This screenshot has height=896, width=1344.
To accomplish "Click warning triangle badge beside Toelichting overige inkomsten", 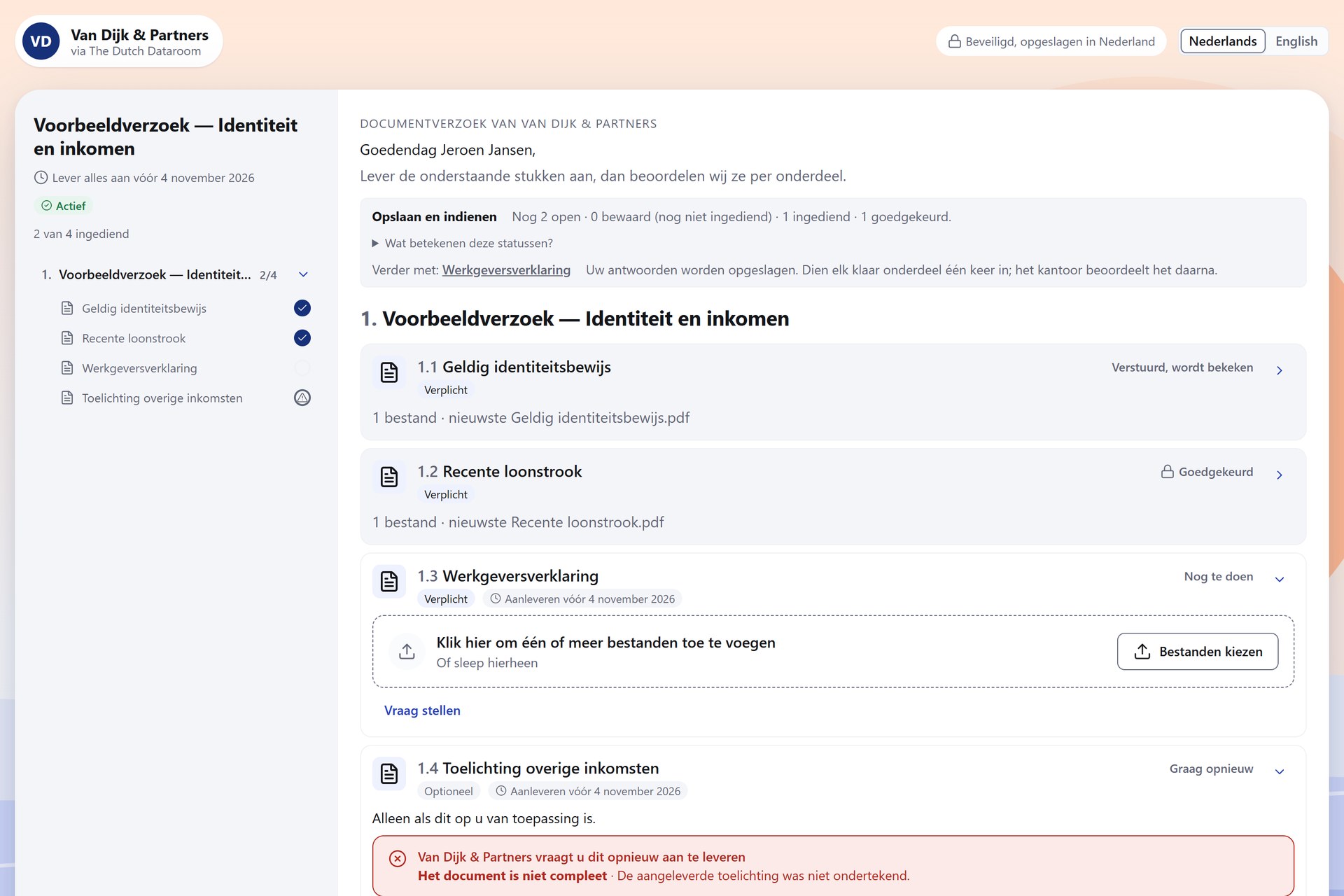I will pos(302,398).
